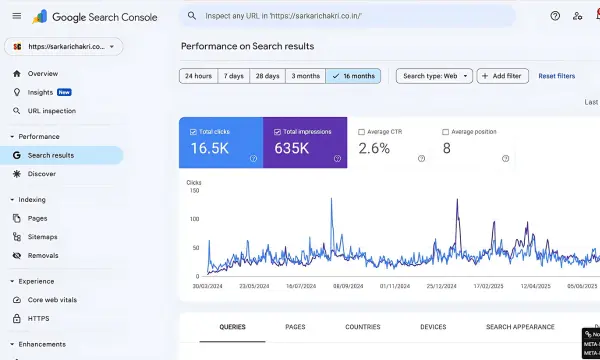
Task: Collapse the Indexing section
Action: (12, 200)
